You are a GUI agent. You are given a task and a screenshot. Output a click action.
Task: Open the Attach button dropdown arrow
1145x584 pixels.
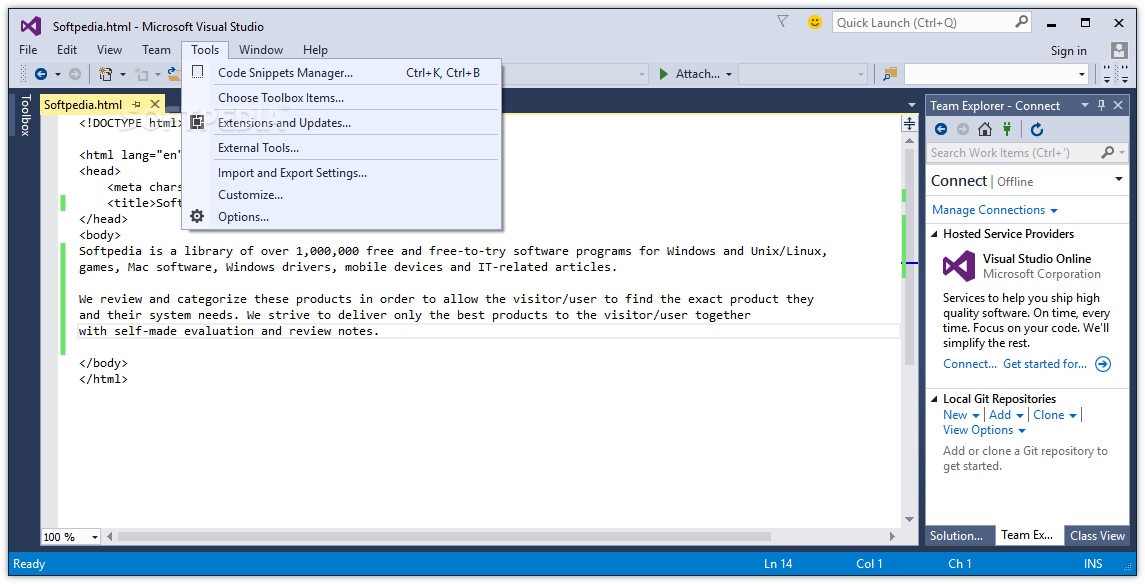tap(729, 74)
